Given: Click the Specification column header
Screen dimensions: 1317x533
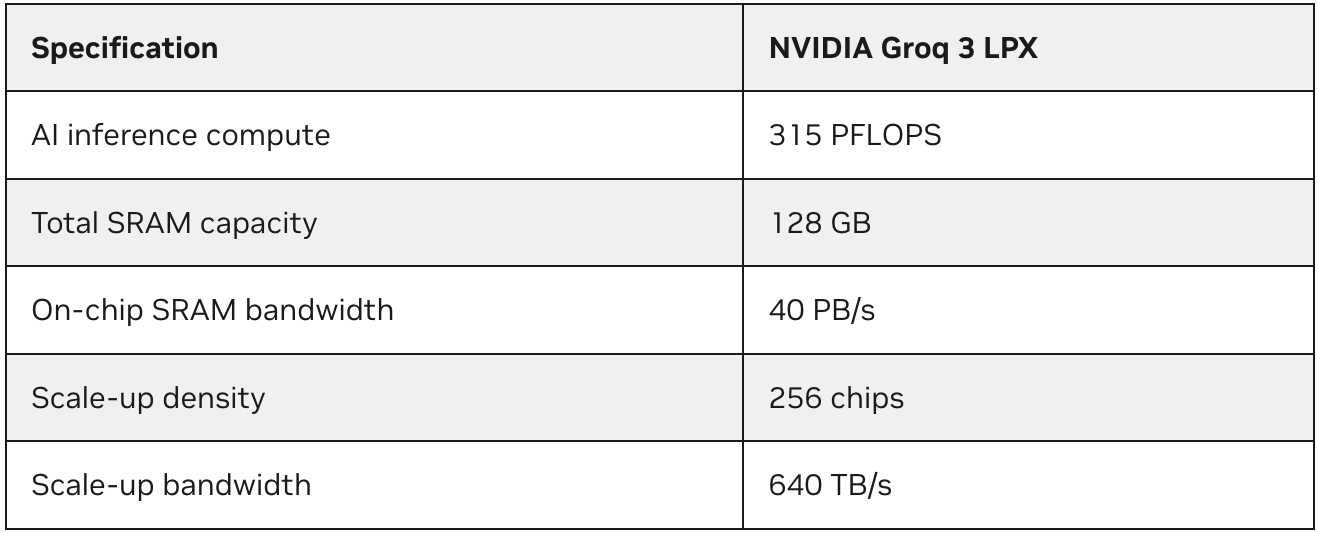Looking at the screenshot, I should coord(125,48).
